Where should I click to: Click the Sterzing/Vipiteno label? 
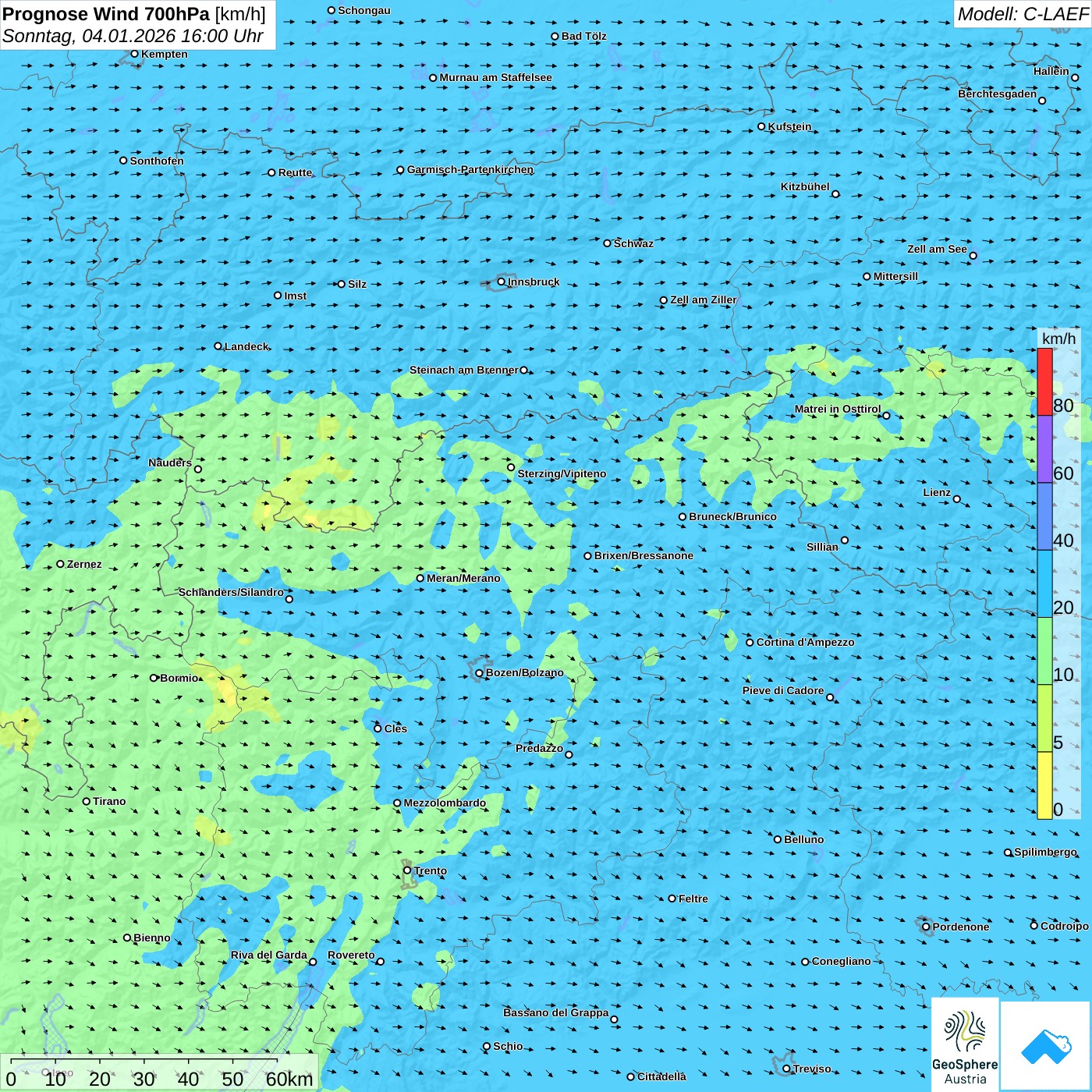[x=562, y=473]
